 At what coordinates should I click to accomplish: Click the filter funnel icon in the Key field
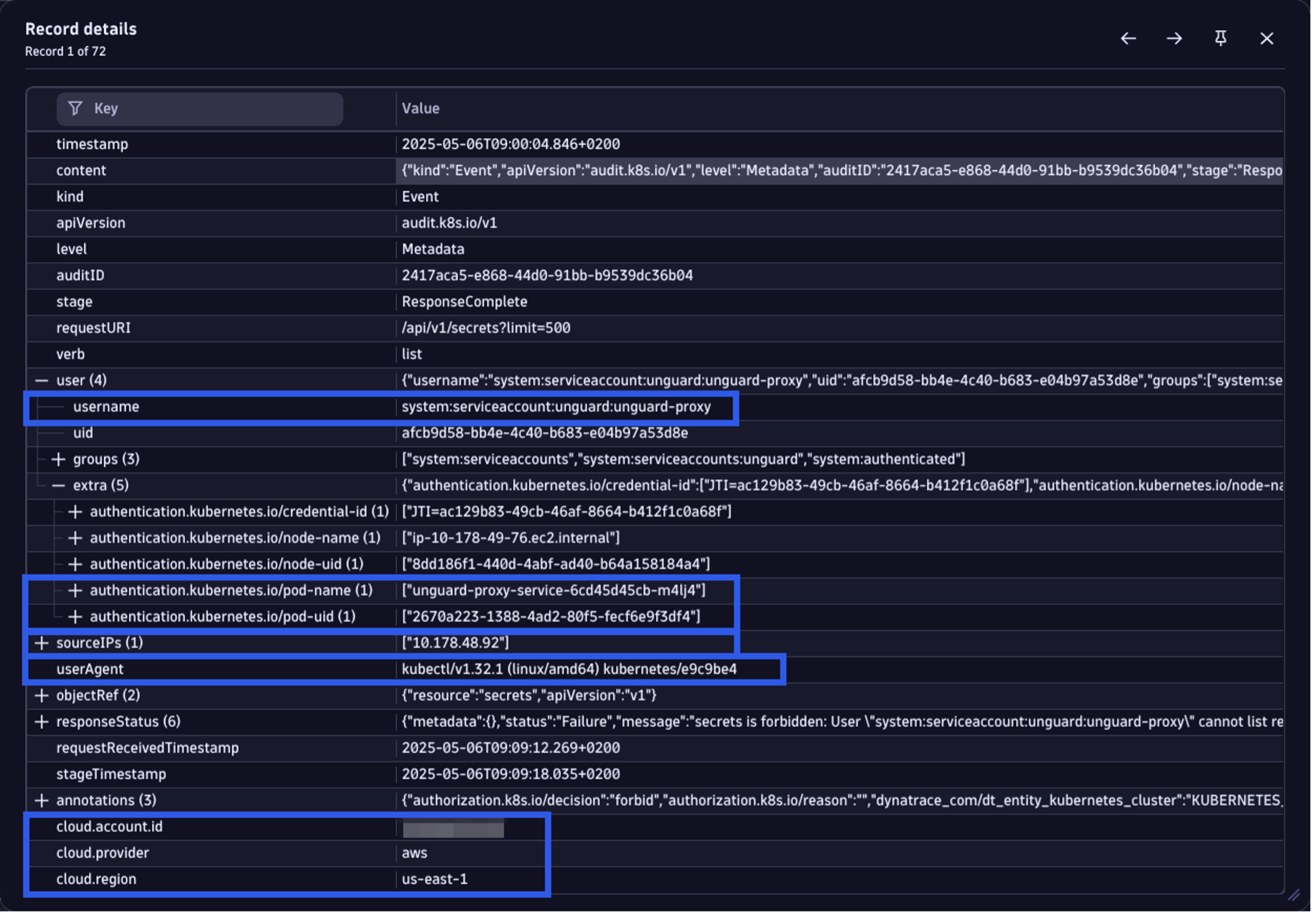[x=75, y=108]
